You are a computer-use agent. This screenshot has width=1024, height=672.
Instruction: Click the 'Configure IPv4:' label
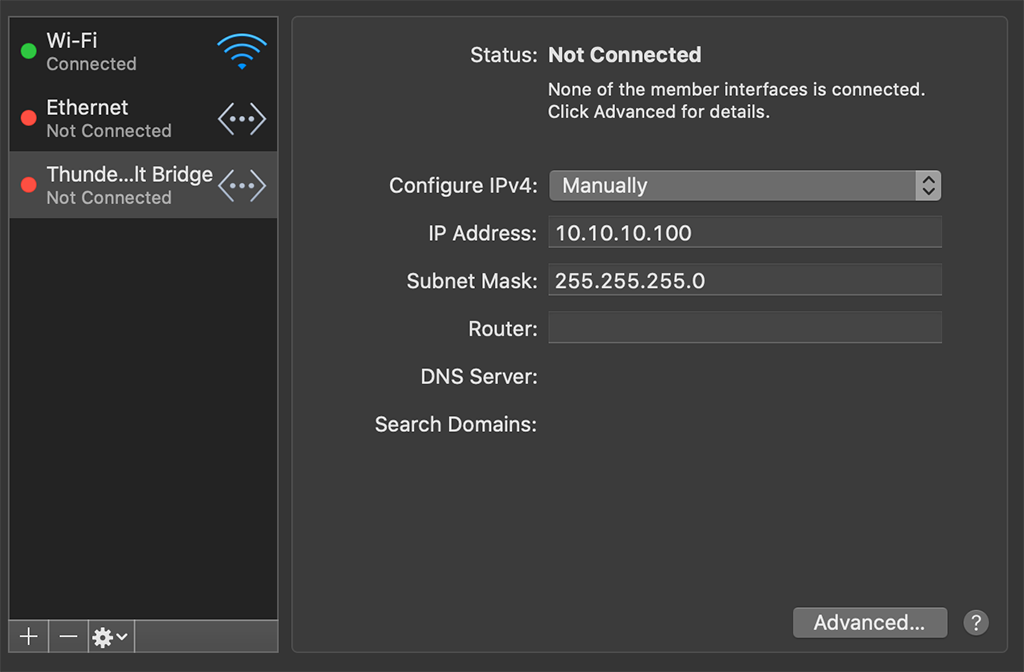463,185
